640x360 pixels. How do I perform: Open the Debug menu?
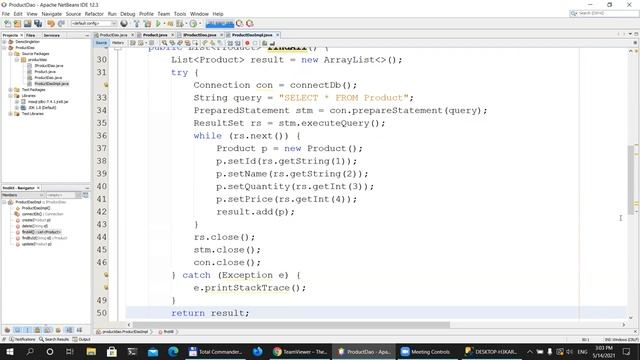[127, 14]
